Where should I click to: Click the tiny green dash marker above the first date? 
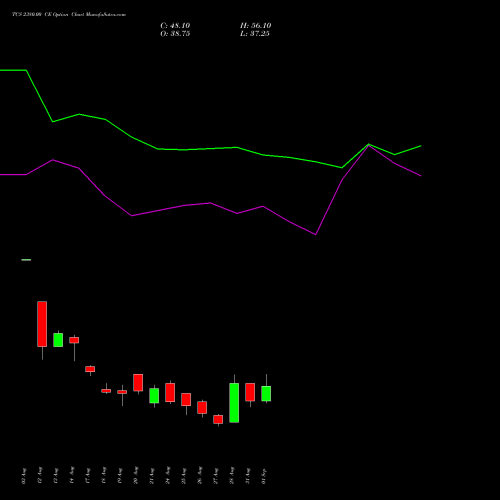pos(26,260)
